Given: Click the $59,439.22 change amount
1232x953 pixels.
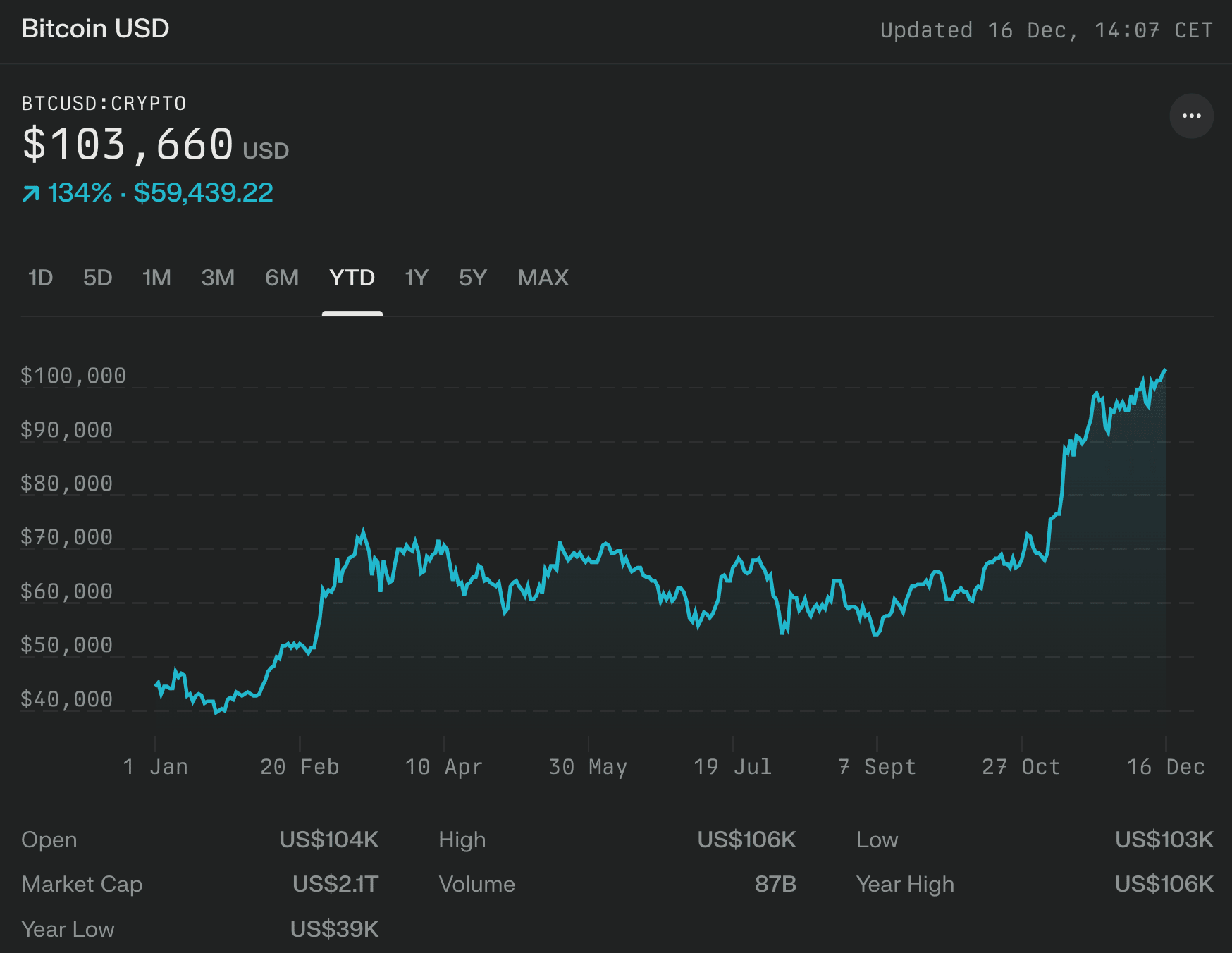Looking at the screenshot, I should point(203,192).
